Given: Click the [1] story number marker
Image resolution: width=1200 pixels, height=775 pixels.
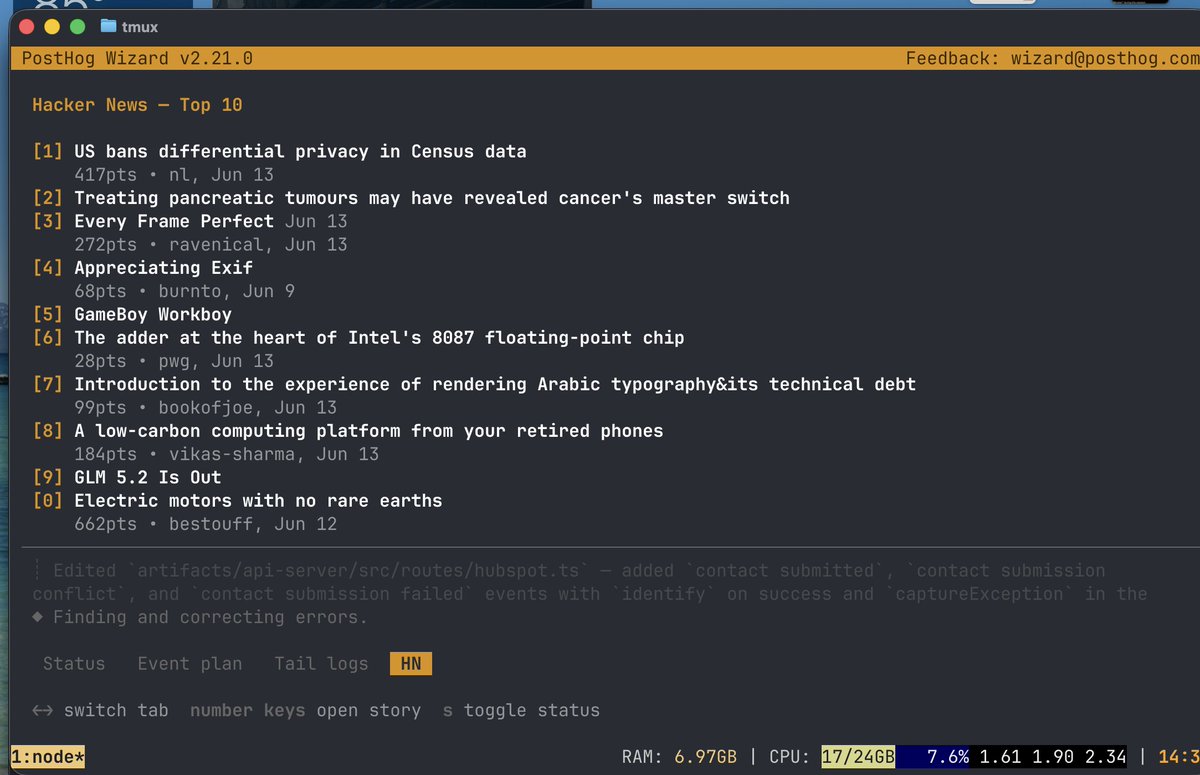Looking at the screenshot, I should point(48,152).
